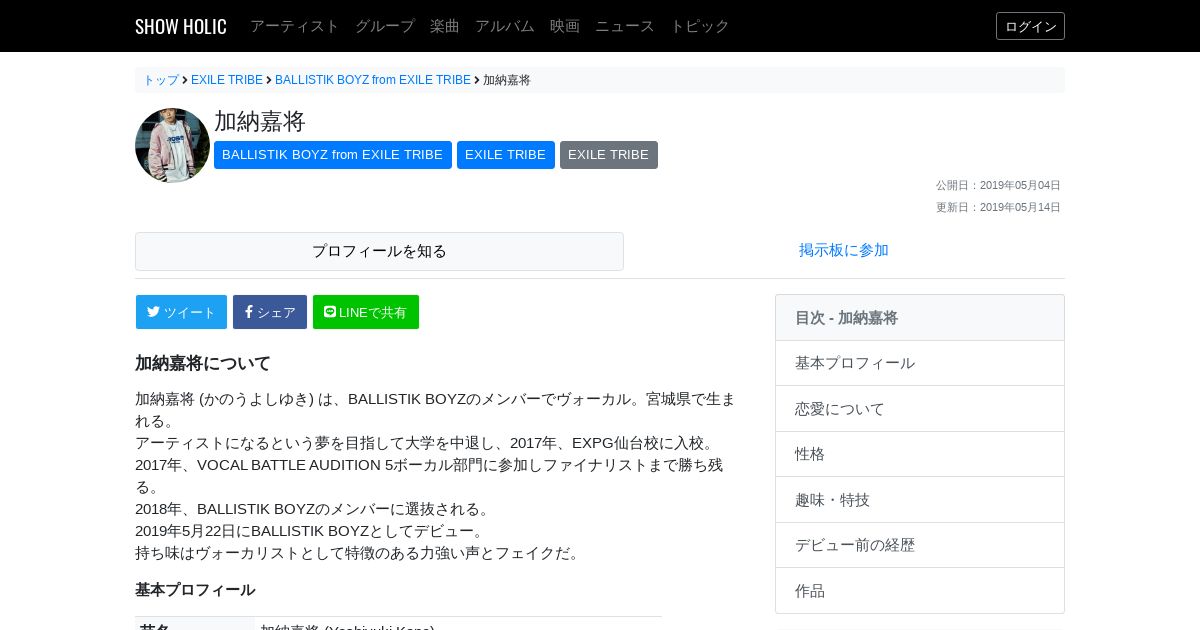Click the line starting 持ち味はヴォーカリスト

coord(360,553)
